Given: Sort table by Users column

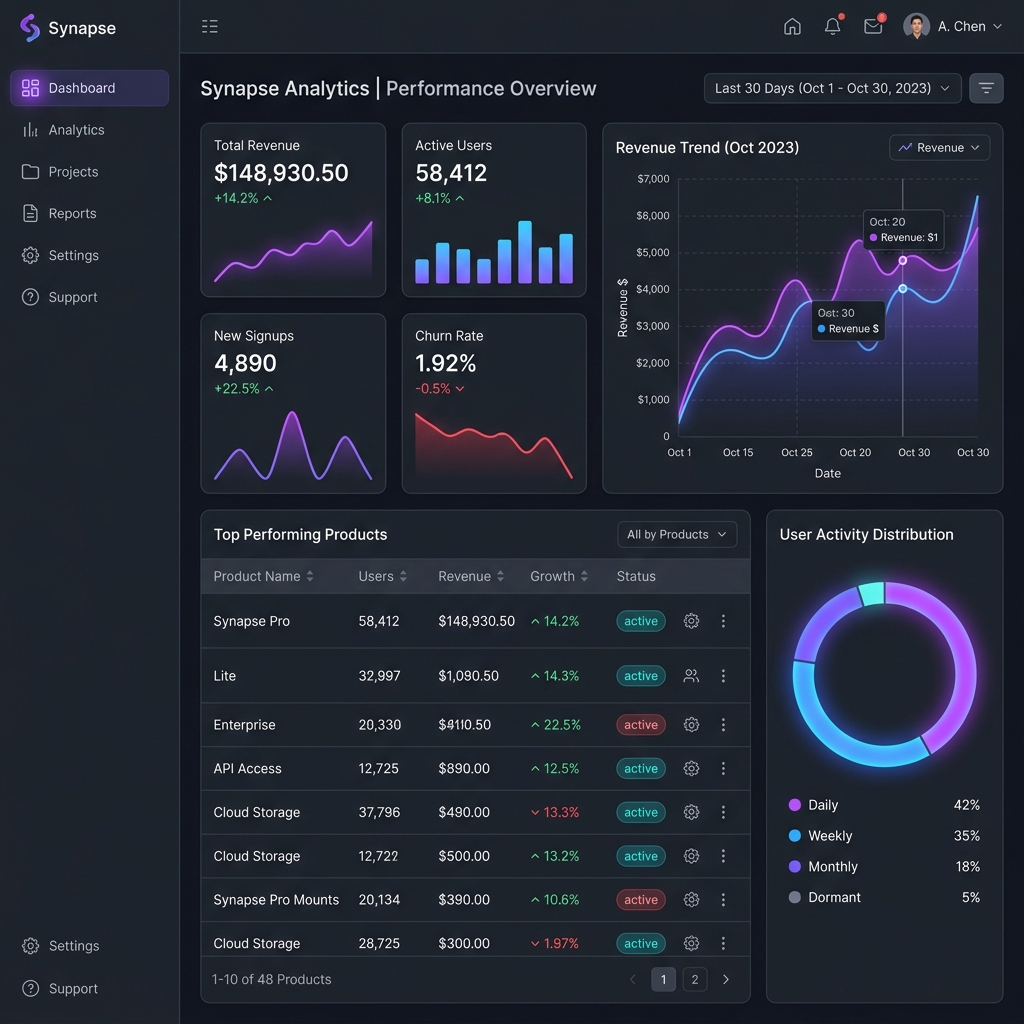Looking at the screenshot, I should click(x=383, y=576).
